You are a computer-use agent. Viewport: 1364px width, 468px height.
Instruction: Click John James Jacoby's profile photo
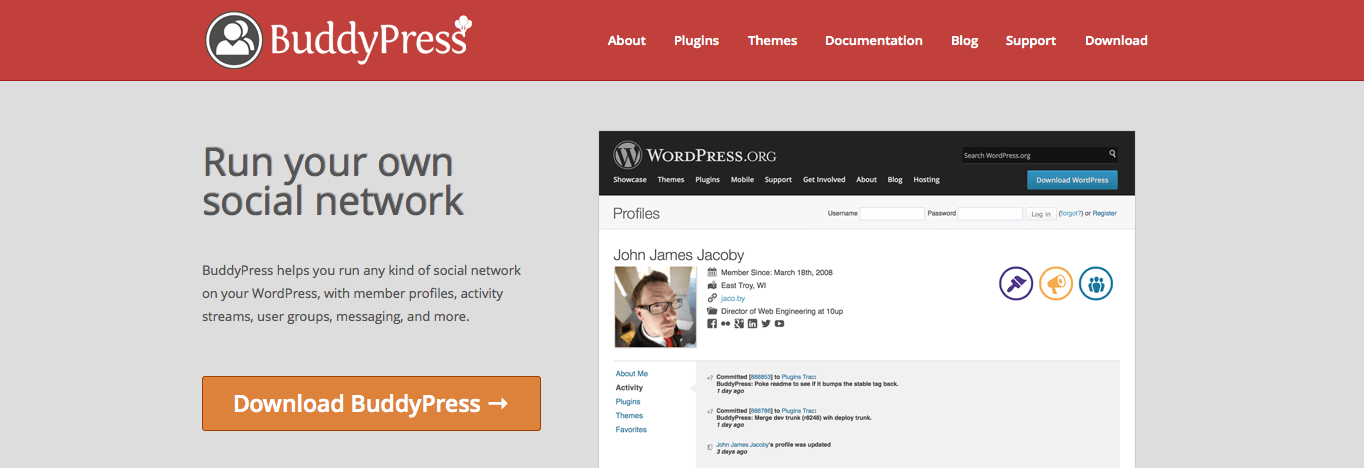tap(655, 307)
